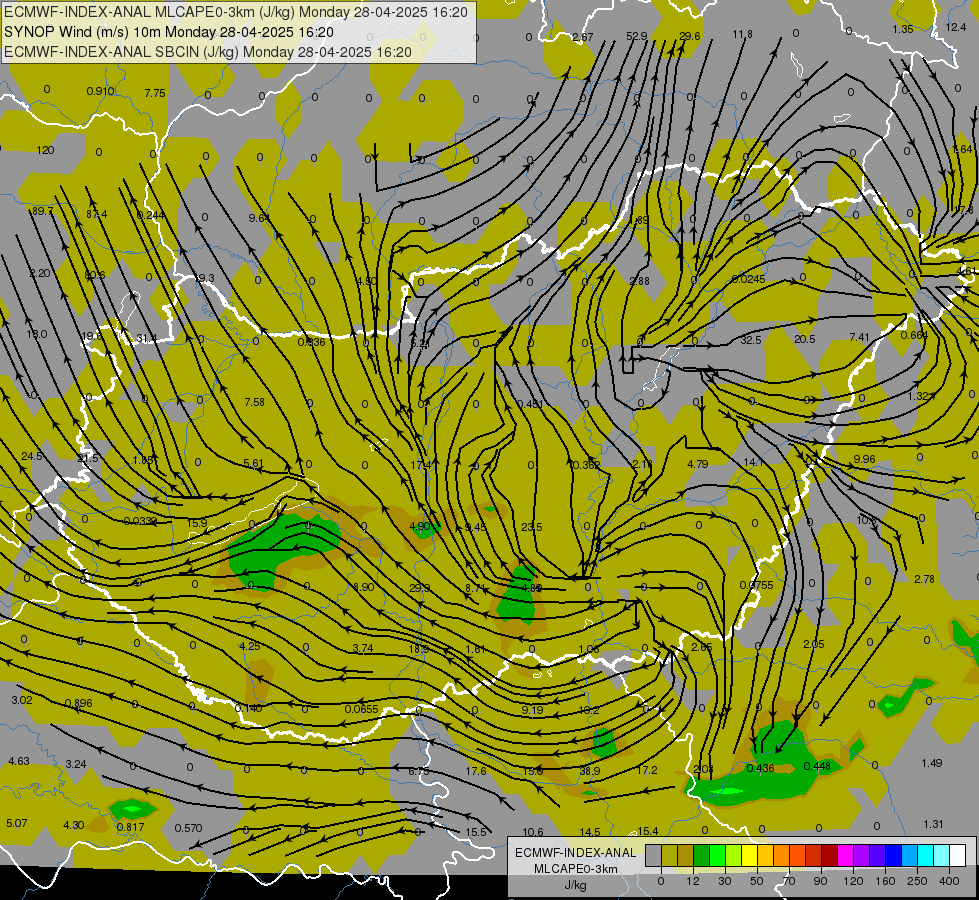Click the map value 12.4
This screenshot has height=900, width=979.
pyautogui.click(x=955, y=27)
